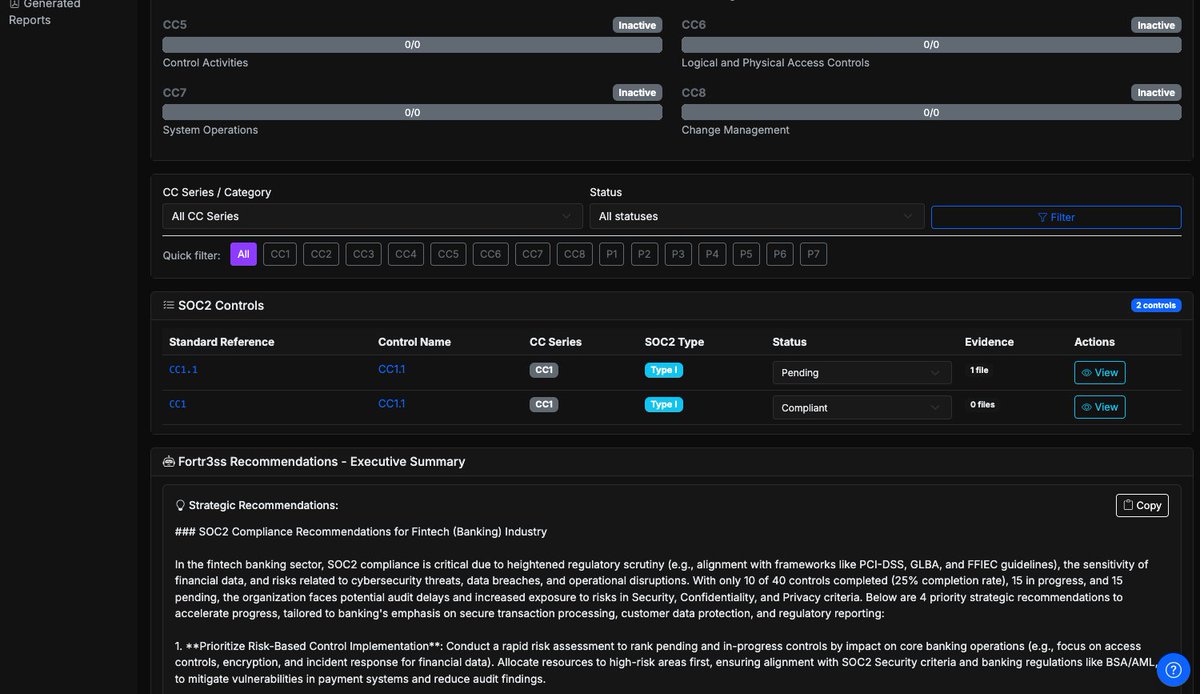Select the CC2 quick filter chip

pos(321,254)
